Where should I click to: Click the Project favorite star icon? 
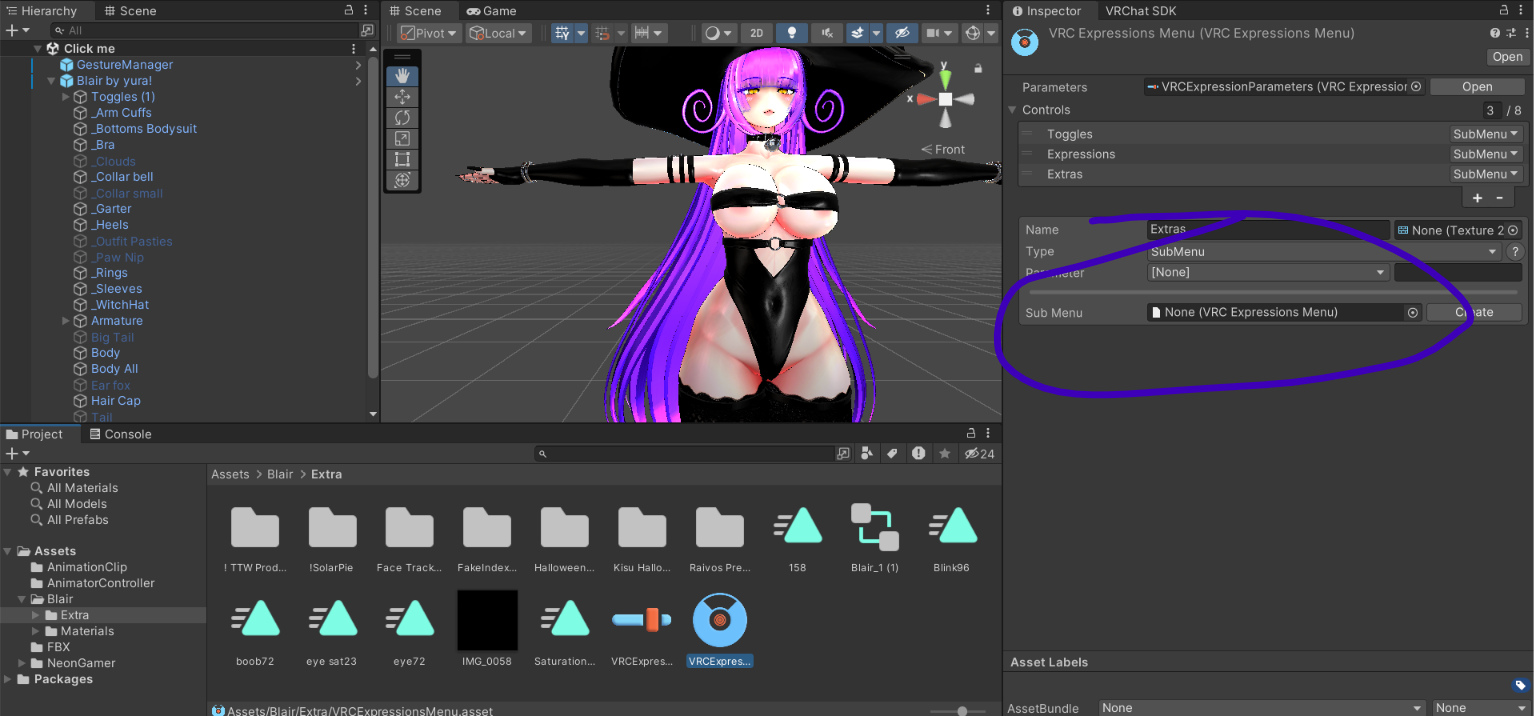point(944,454)
